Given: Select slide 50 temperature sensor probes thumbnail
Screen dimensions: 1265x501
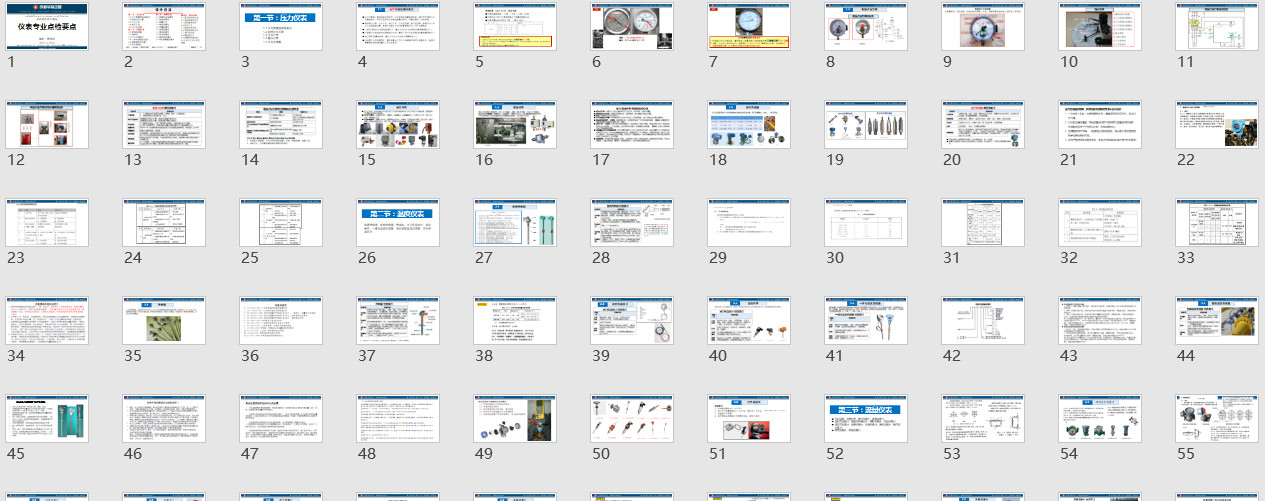Looking at the screenshot, I should click(x=632, y=419).
